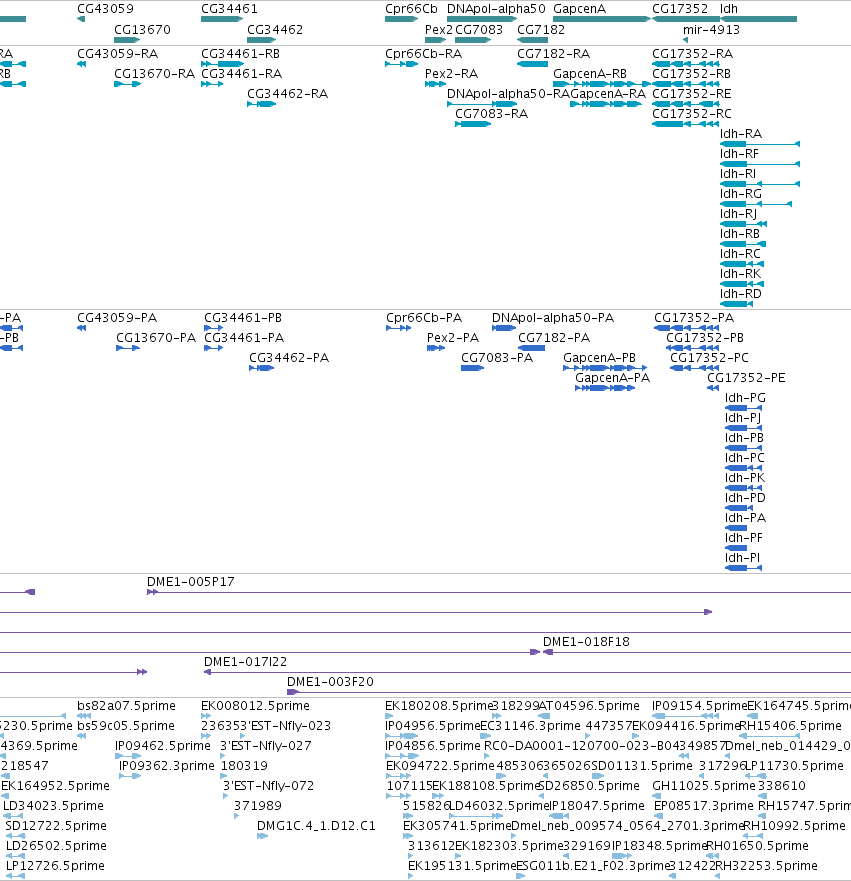Open the Cpr66Cb gene label
This screenshot has height=881, width=851.
point(411,9)
